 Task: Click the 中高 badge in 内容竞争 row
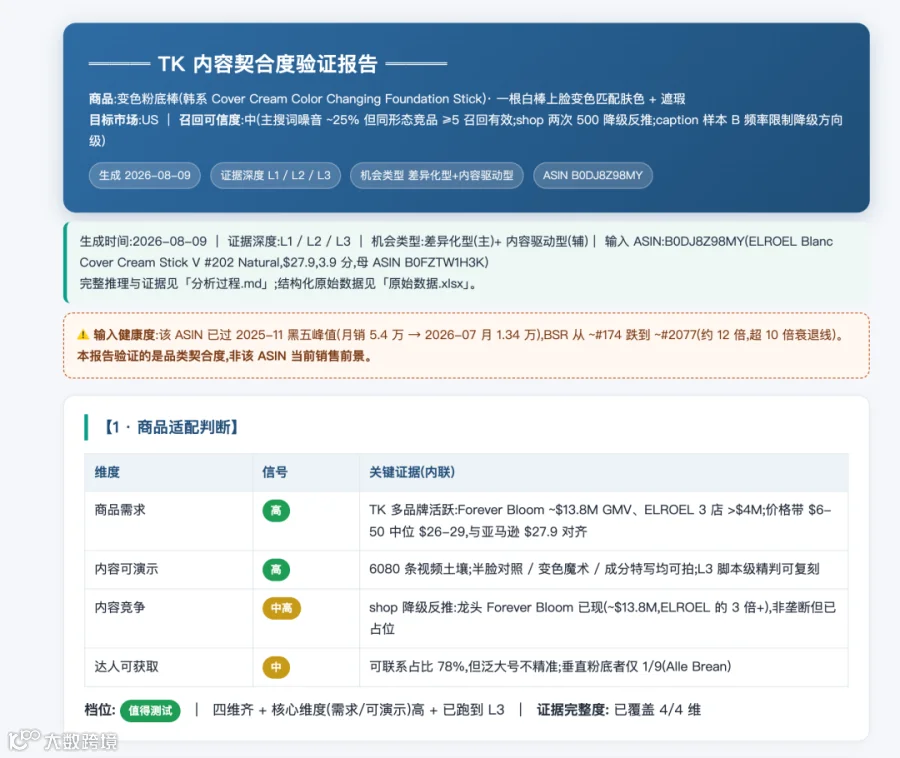[x=281, y=608]
